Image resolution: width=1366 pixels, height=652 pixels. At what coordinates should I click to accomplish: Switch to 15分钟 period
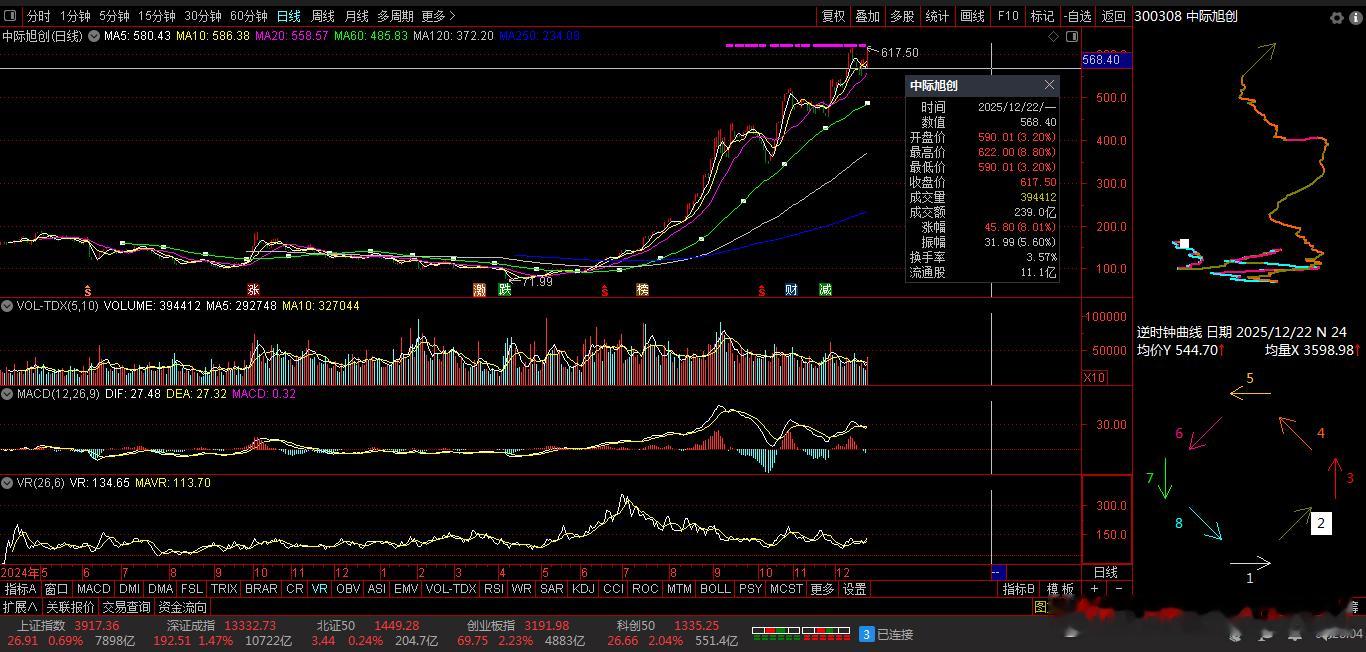[x=157, y=16]
